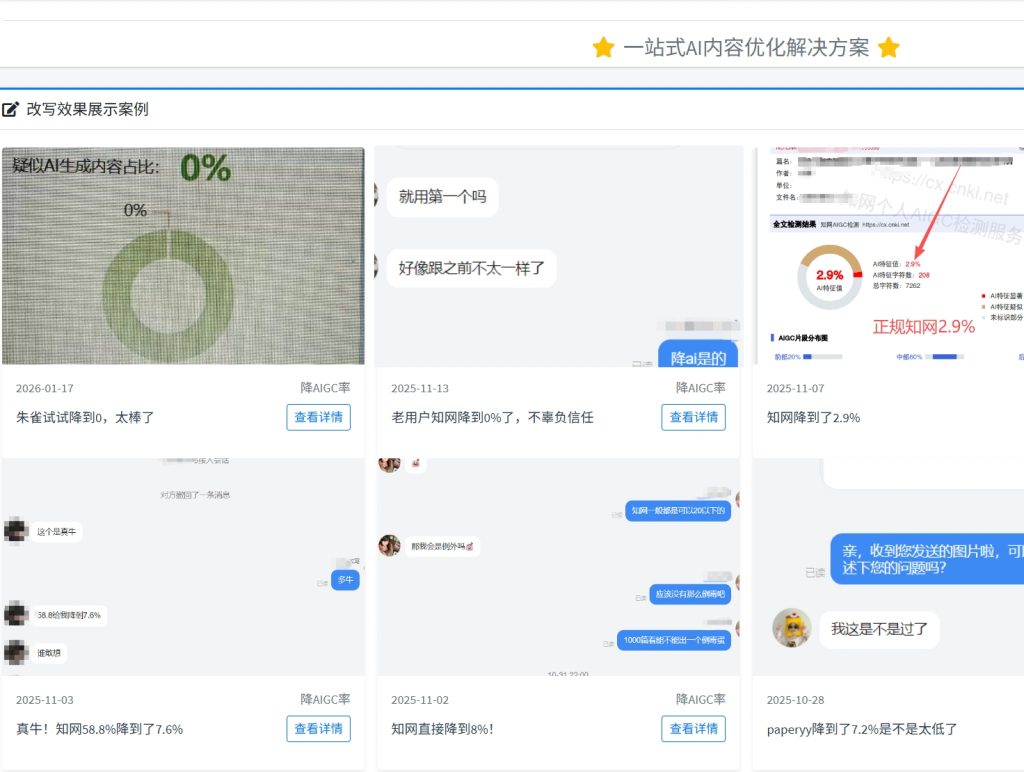Click the edit pencil icon beside 改写效果展示案例
The height and width of the screenshot is (772, 1024).
11,109
